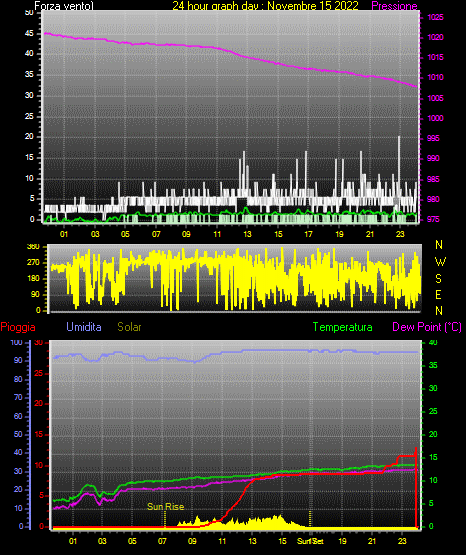Screen dimensions: 466x555
Task: Click the 40 temperature scale value
Action: pyautogui.click(x=433, y=343)
